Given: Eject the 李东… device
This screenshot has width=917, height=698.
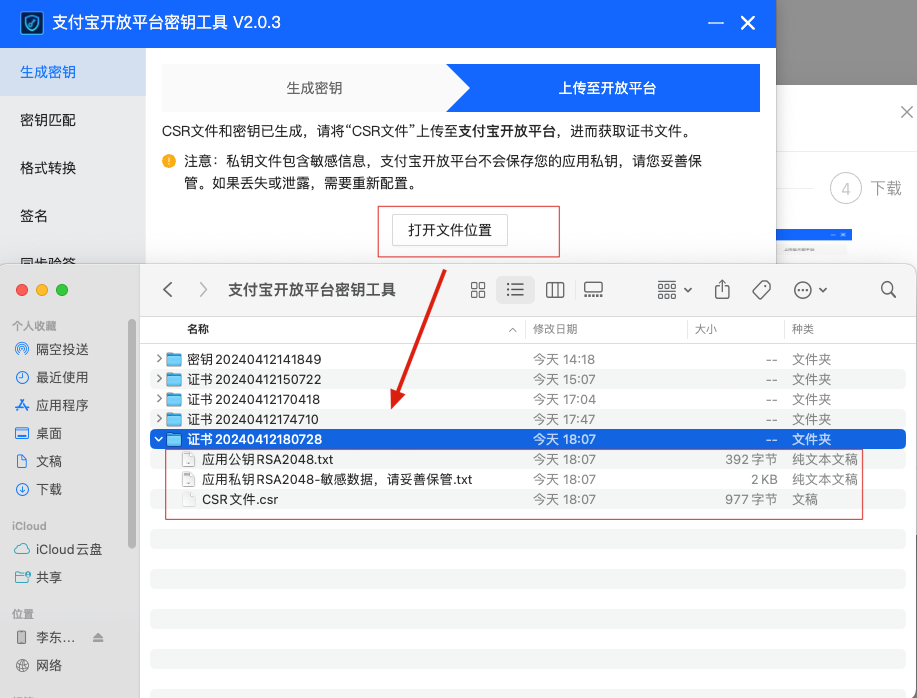Looking at the screenshot, I should [98, 638].
